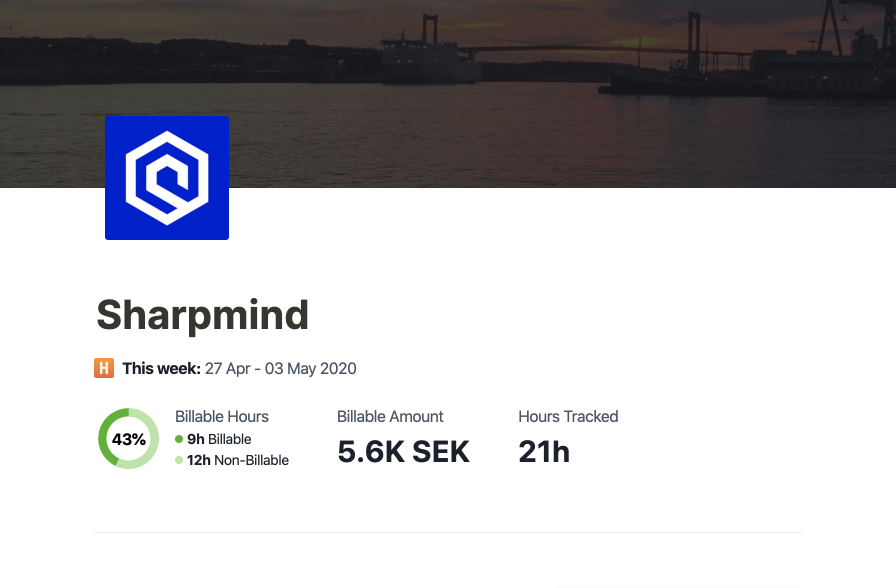Click the Sharpmind blue hexagon logo
Screen dimensions: 896x588
167,178
